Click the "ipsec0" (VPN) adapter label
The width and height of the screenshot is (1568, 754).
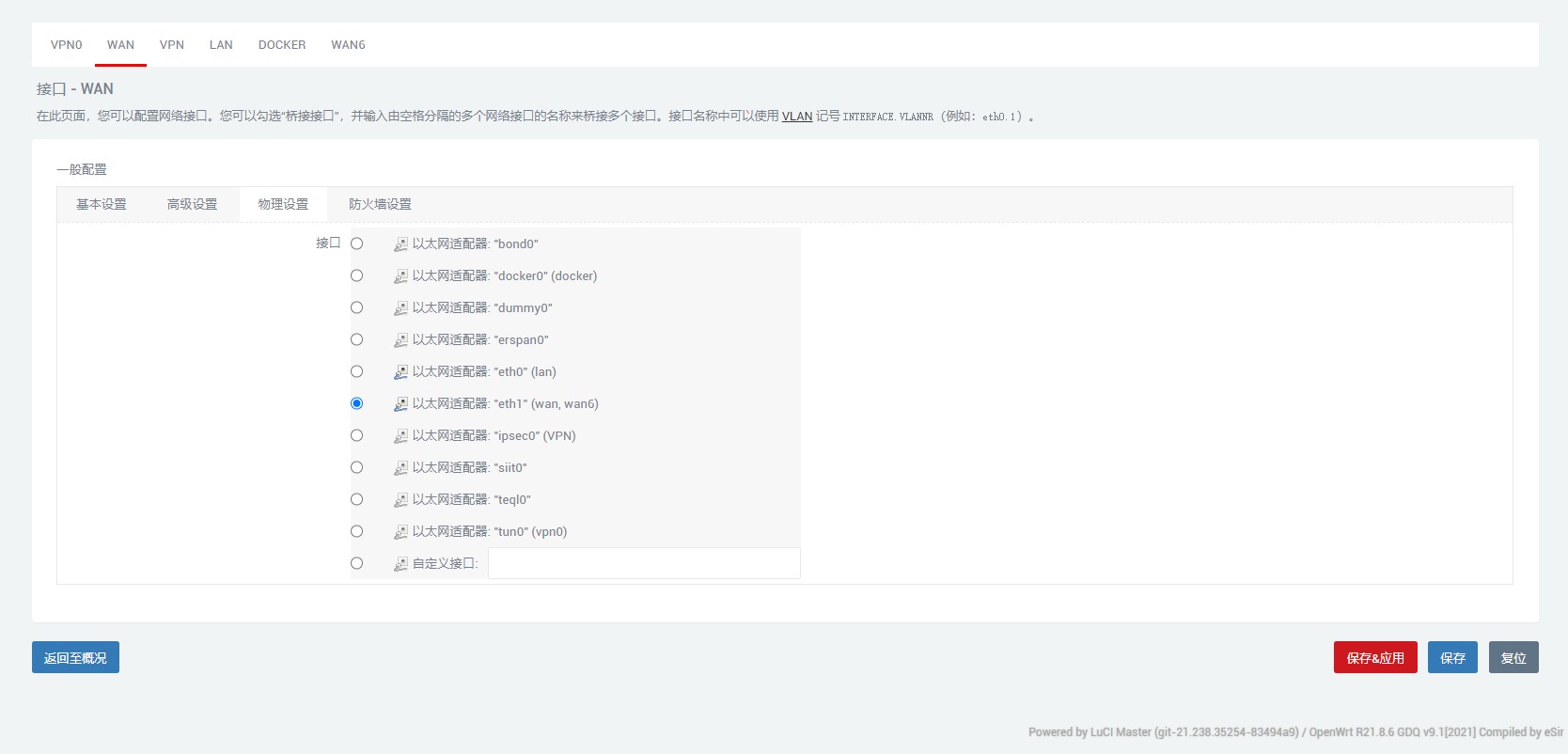pyautogui.click(x=494, y=435)
